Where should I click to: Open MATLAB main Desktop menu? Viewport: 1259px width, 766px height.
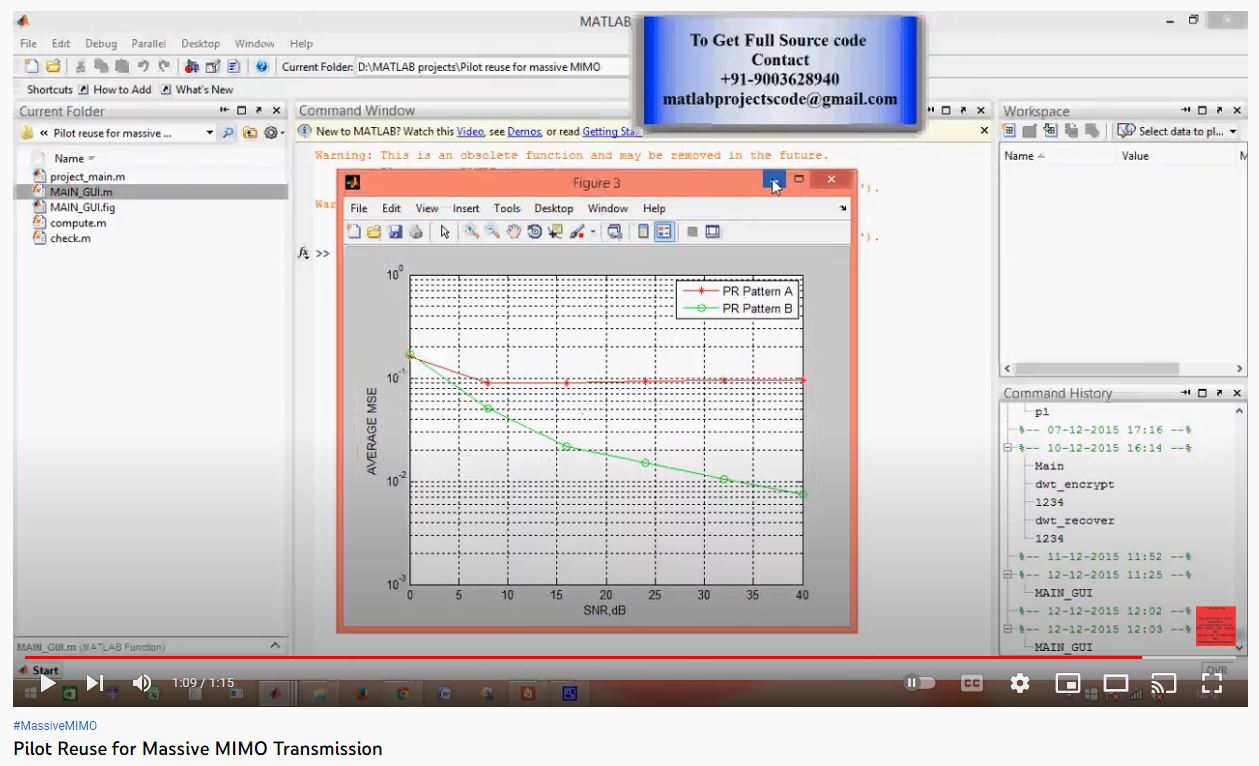[x=200, y=44]
